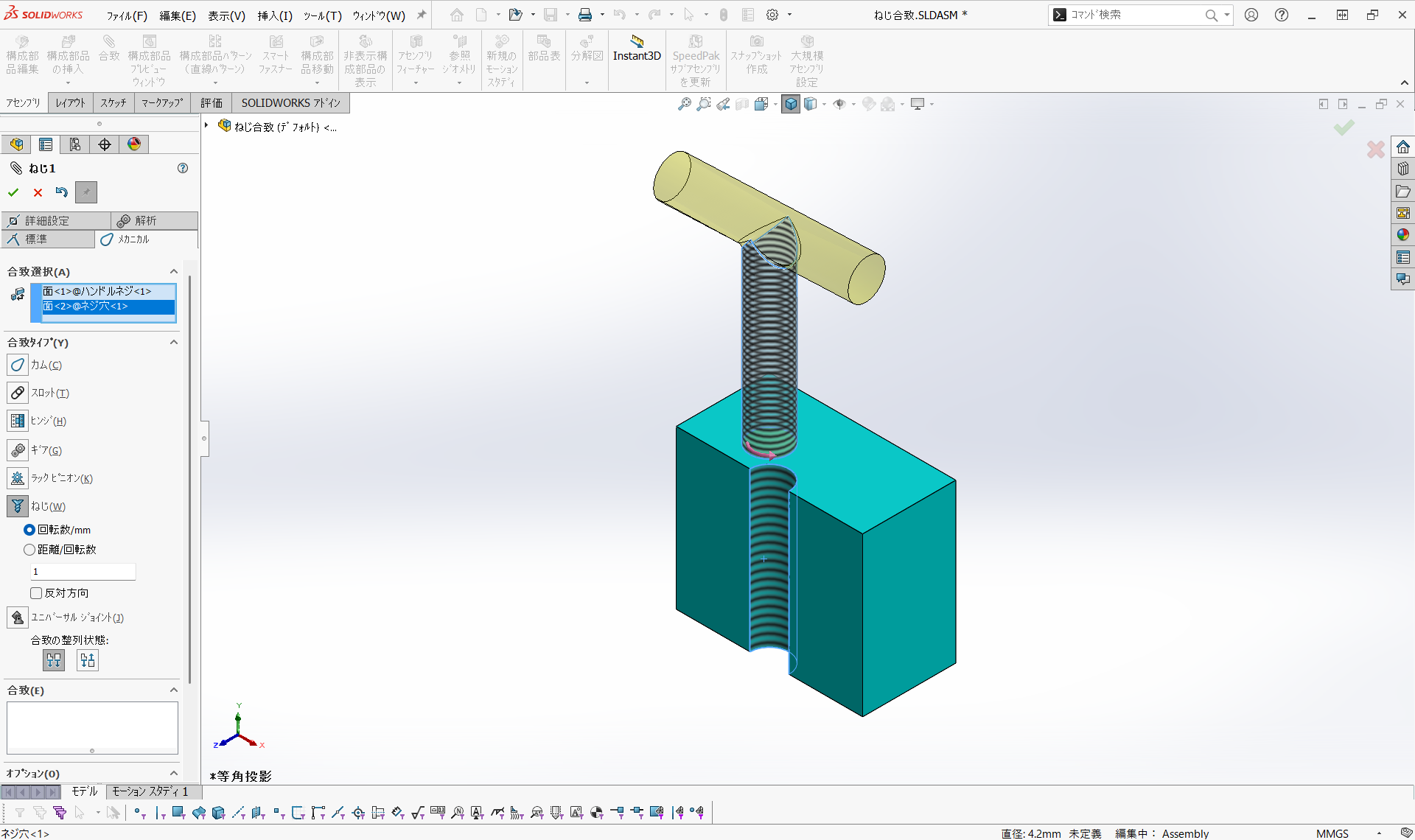The width and height of the screenshot is (1415, 840).
Task: Open the print button dropdown arrow
Action: coord(602,15)
